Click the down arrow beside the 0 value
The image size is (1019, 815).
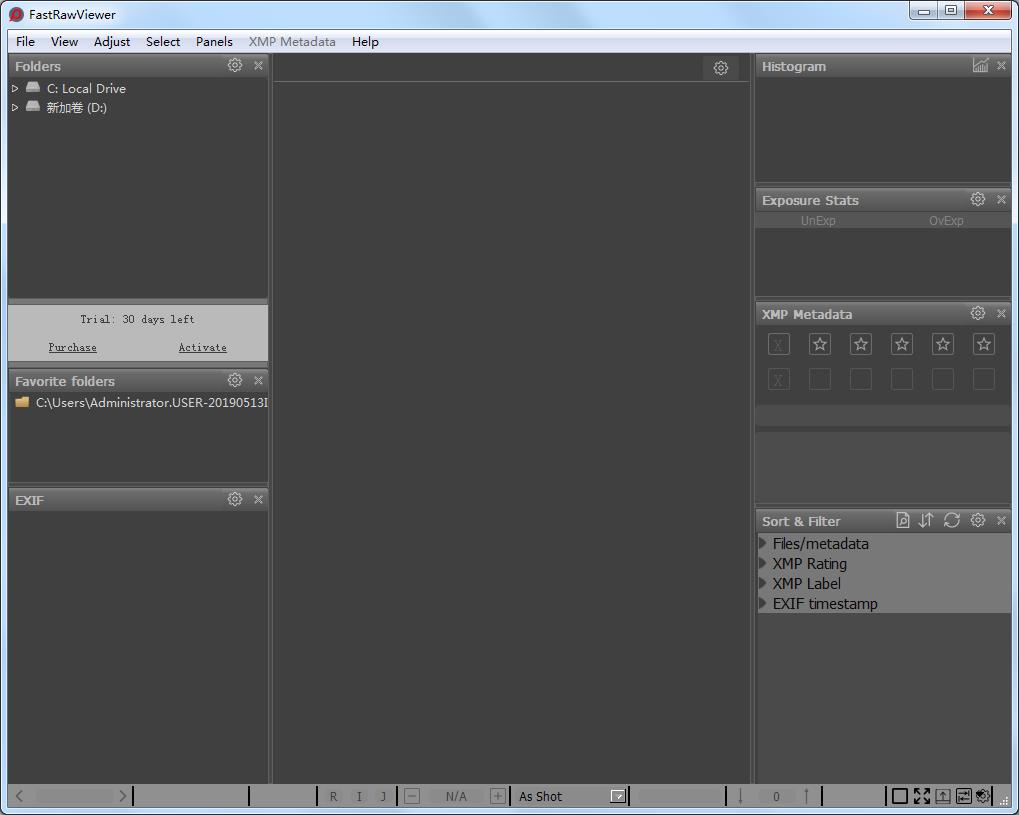(740, 796)
